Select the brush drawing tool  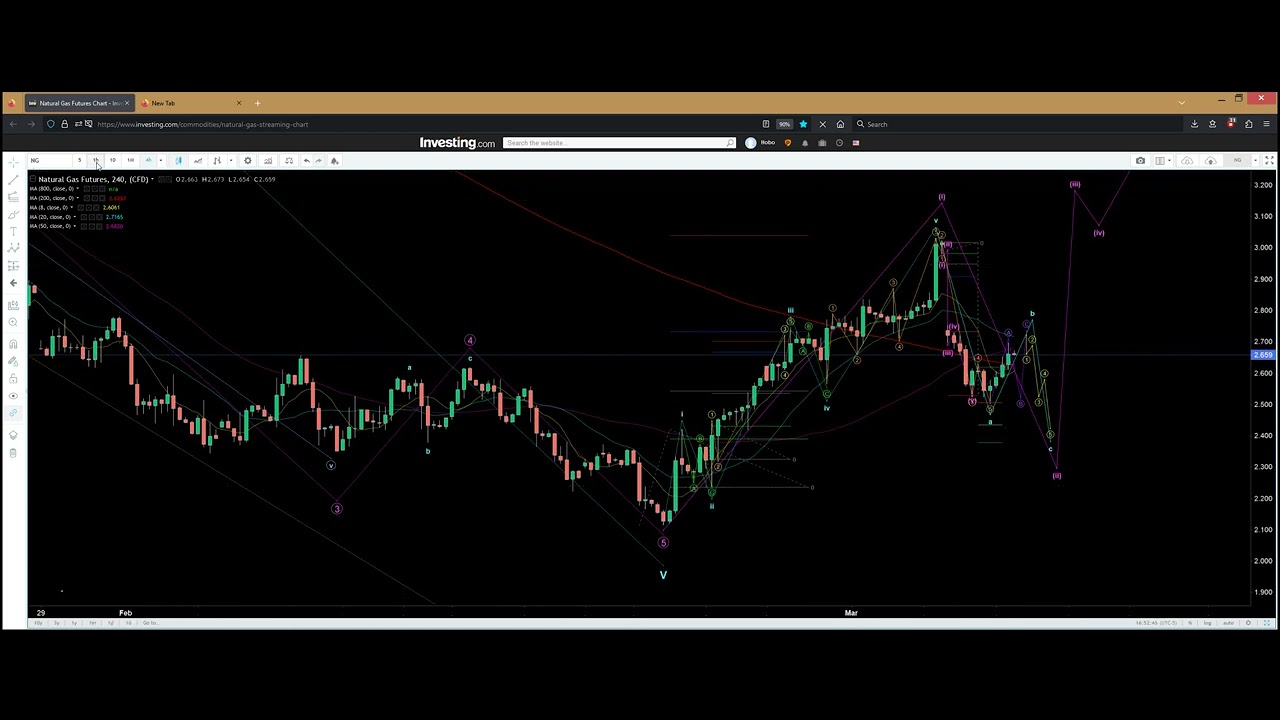click(x=13, y=215)
